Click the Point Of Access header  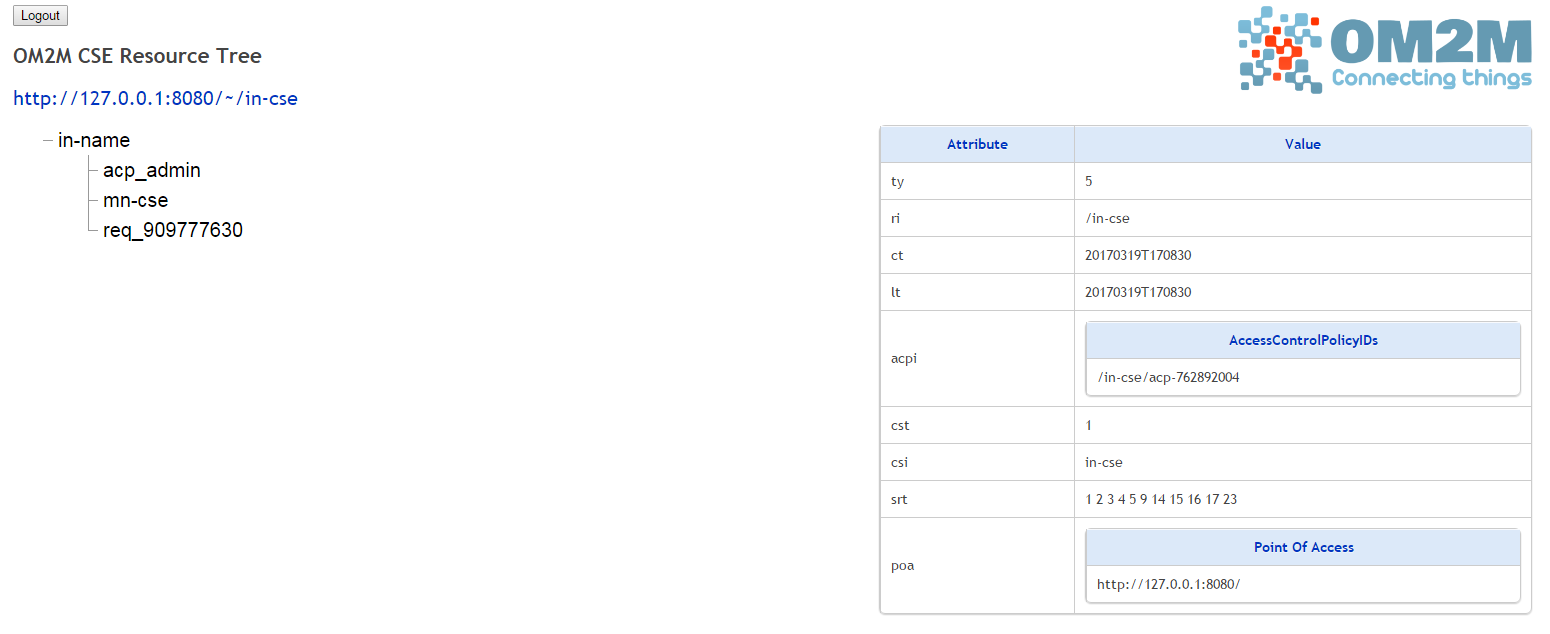pyautogui.click(x=1303, y=547)
